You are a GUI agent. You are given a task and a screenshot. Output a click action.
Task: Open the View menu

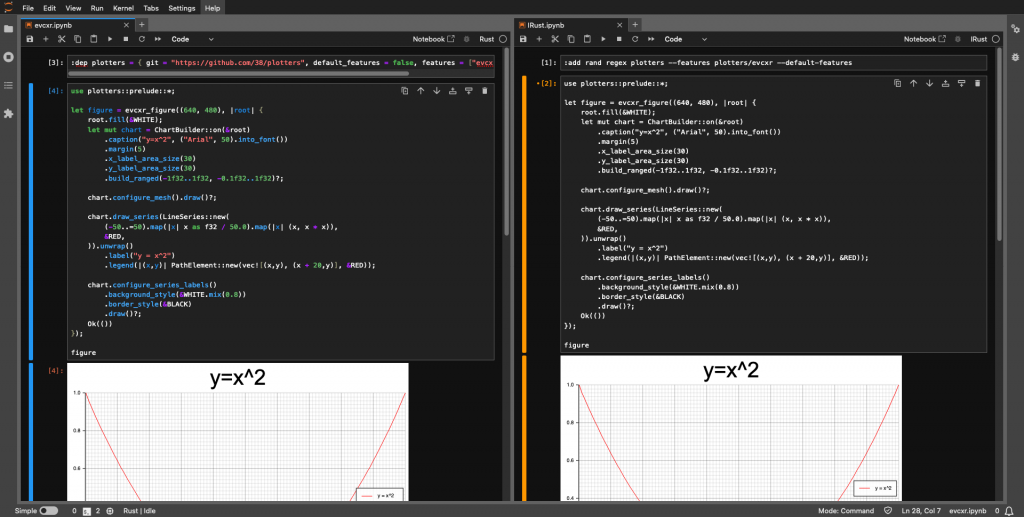click(x=73, y=8)
